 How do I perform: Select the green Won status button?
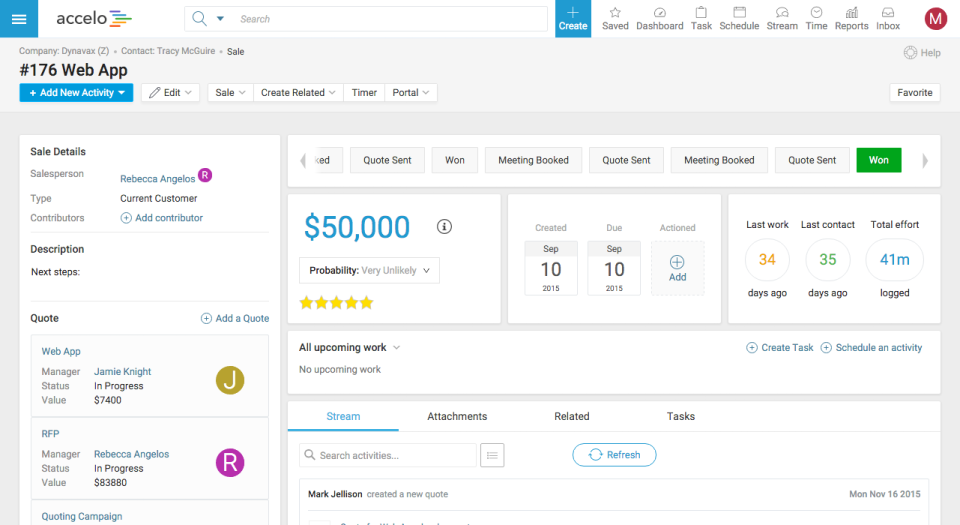pos(878,160)
